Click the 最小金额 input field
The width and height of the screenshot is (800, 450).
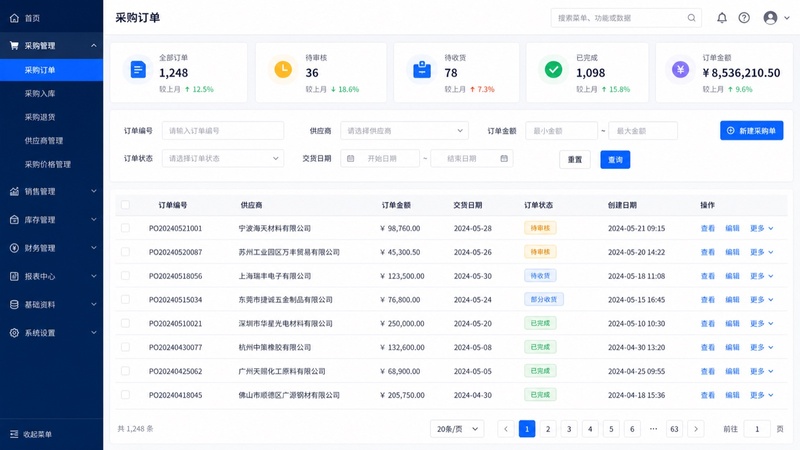(x=561, y=131)
